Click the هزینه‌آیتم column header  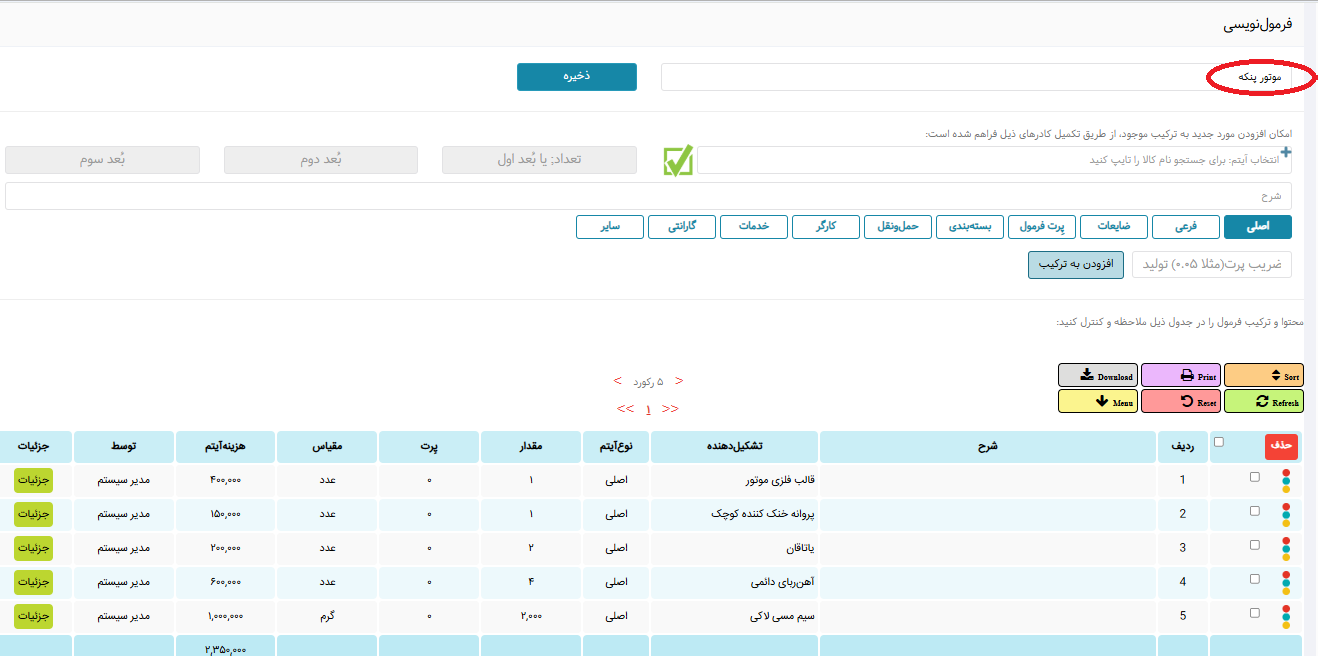pos(225,447)
